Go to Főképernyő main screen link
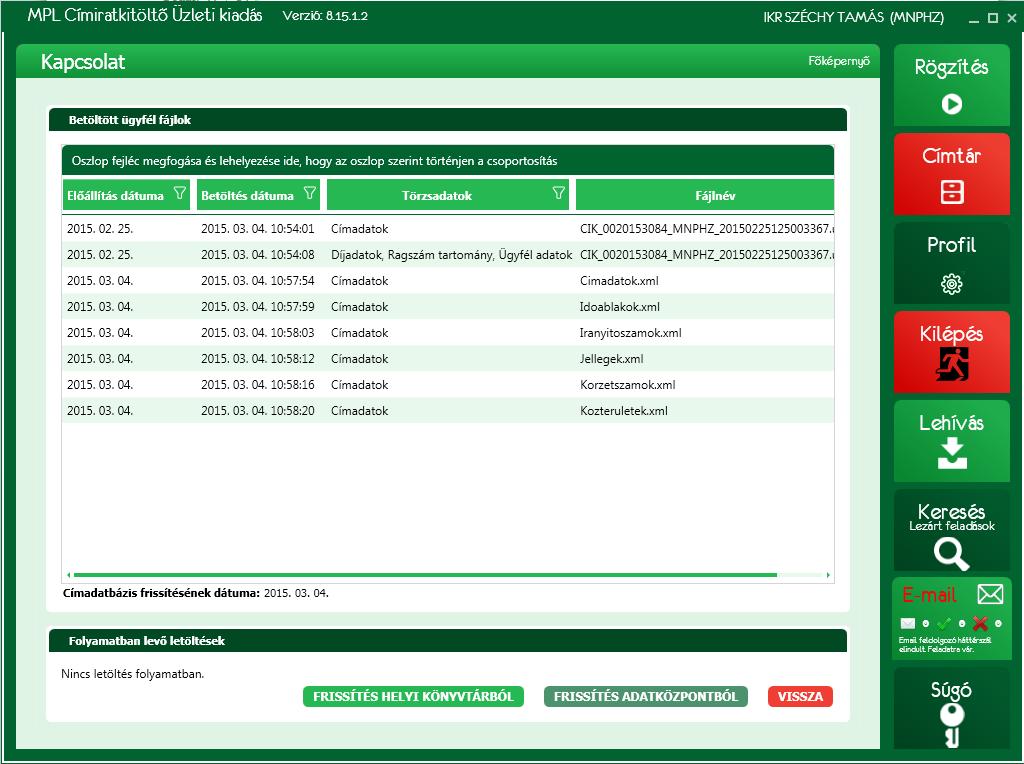This screenshot has height=764, width=1024. [839, 61]
